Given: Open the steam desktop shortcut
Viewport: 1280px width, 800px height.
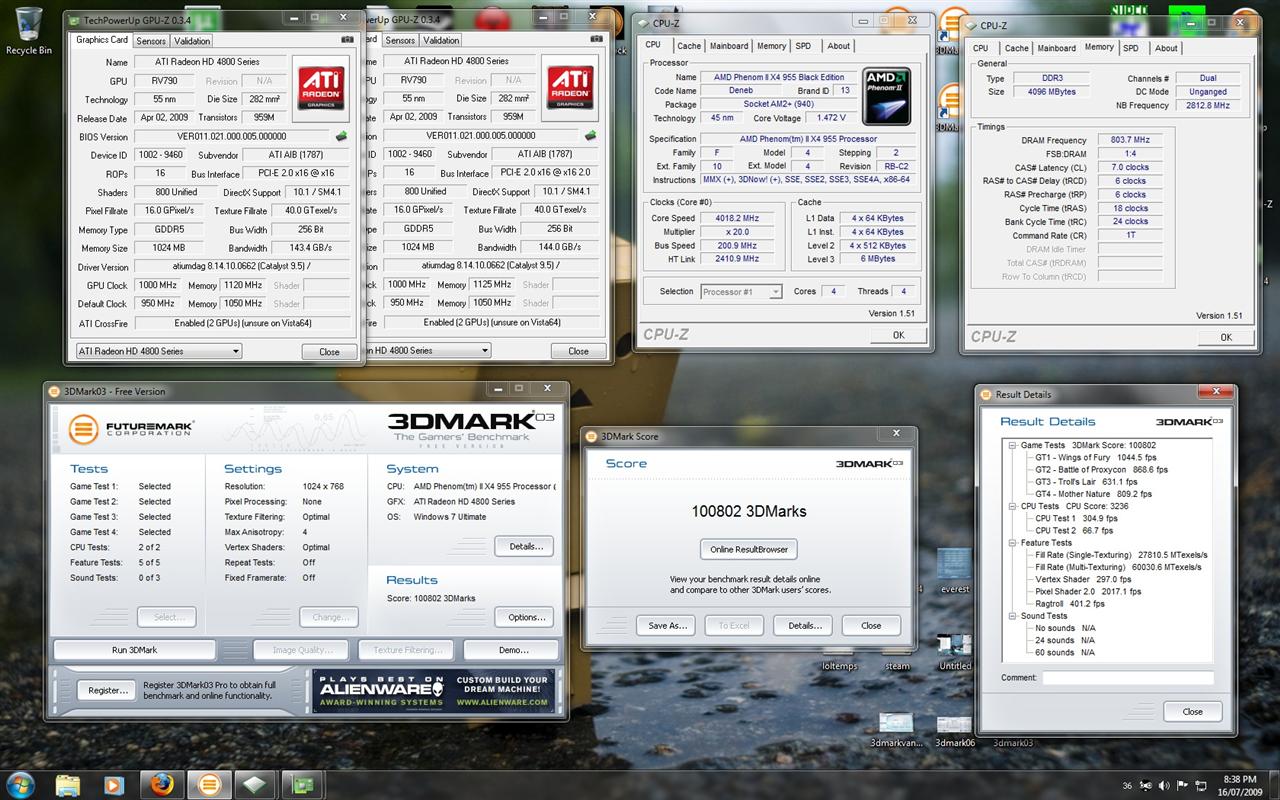Looking at the screenshot, I should 897,658.
